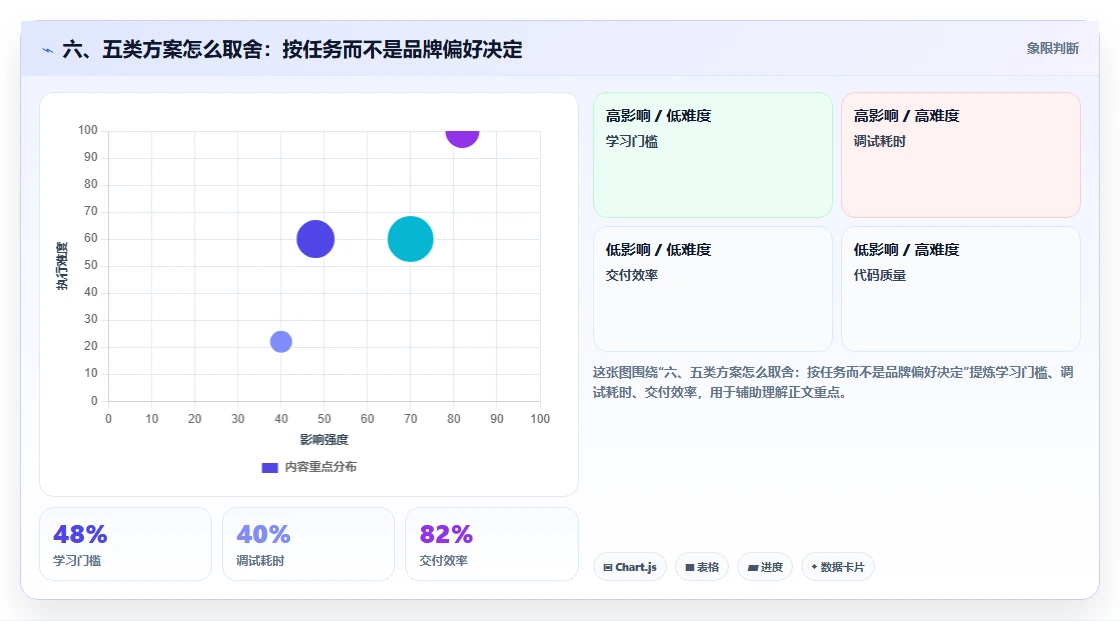This screenshot has width=1120, height=621.
Task: Click 学习门槛 text in the green card
Action: [631, 141]
